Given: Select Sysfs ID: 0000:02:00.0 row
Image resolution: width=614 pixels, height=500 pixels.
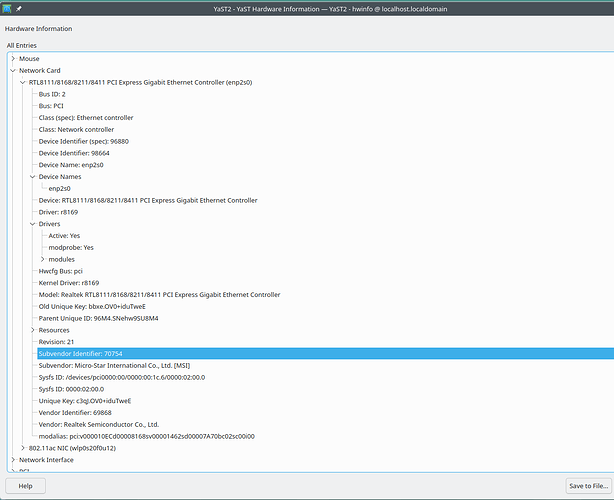Looking at the screenshot, I should (71, 389).
